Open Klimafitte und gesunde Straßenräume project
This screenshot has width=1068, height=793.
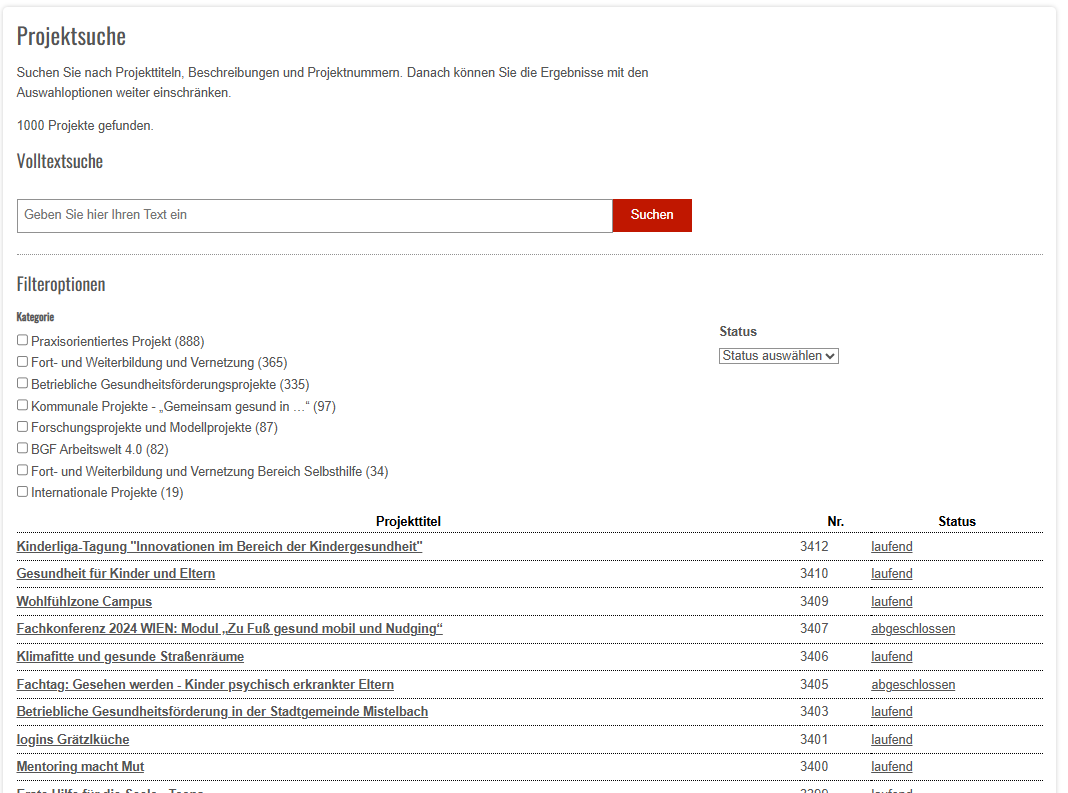(130, 657)
